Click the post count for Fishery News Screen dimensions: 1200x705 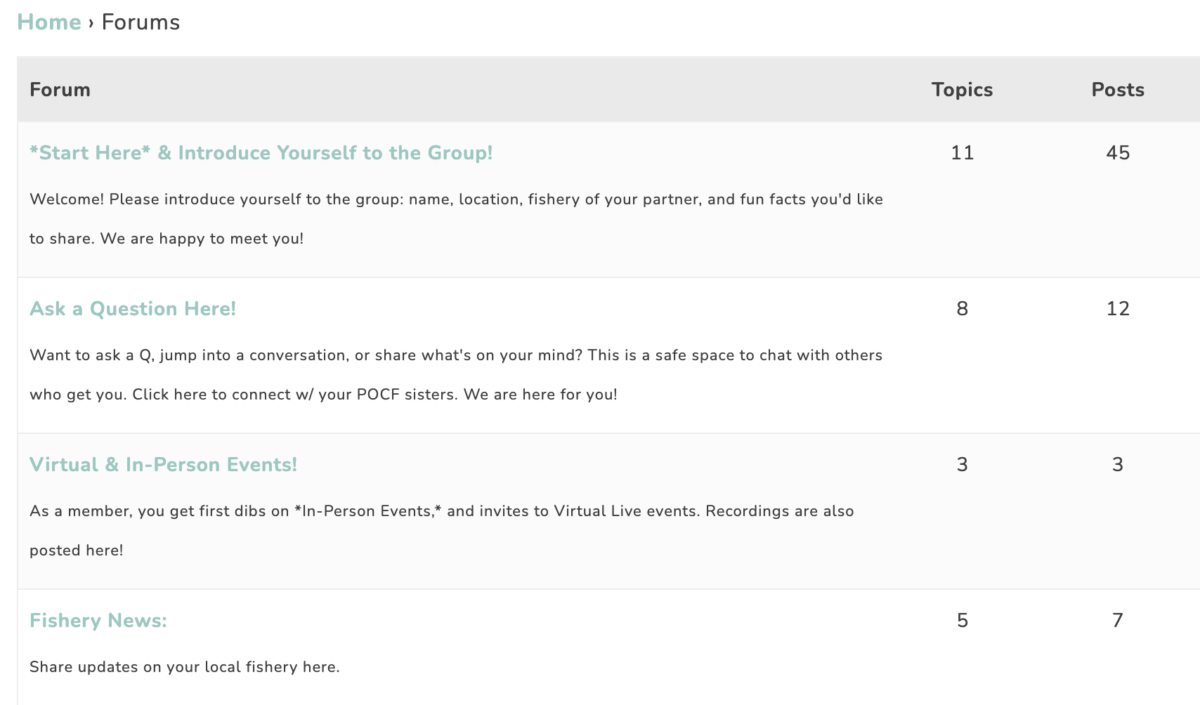click(x=1117, y=620)
